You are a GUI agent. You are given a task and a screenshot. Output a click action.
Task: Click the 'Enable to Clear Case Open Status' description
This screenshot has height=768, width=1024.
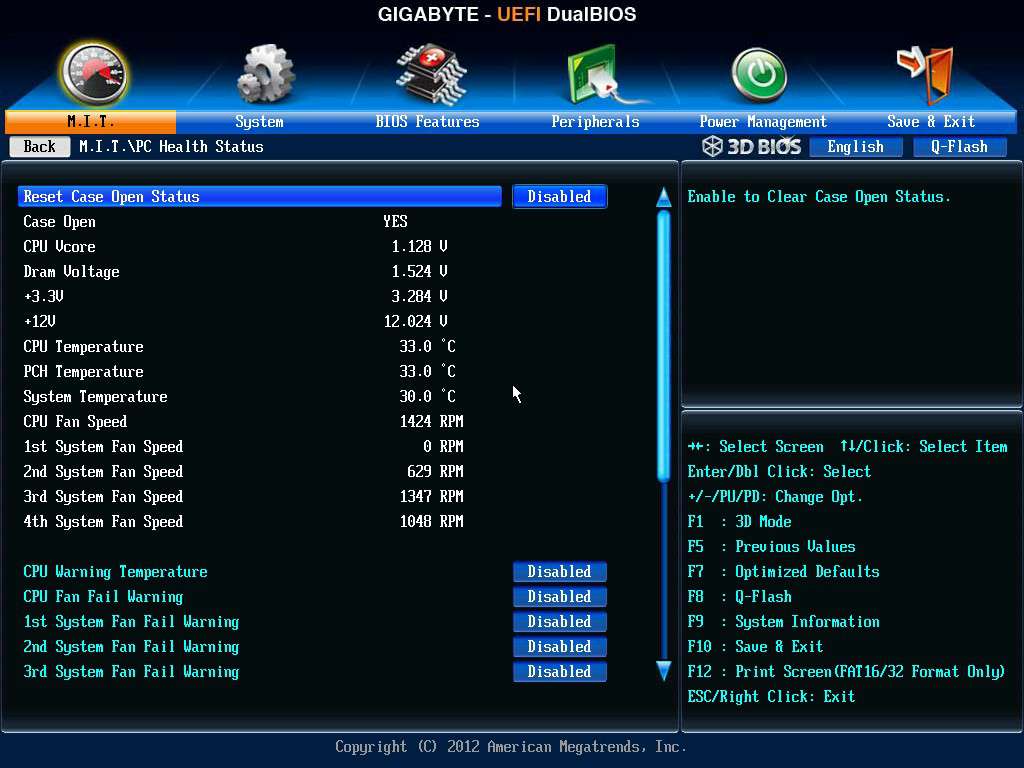tap(819, 197)
